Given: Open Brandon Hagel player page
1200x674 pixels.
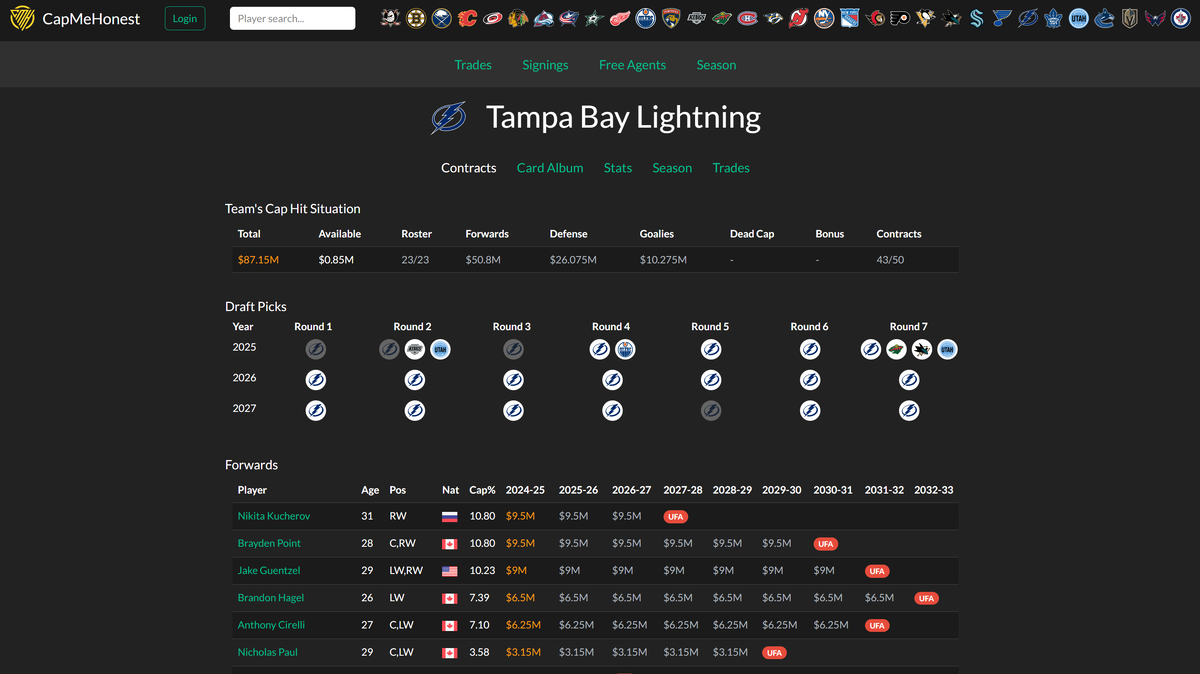Looking at the screenshot, I should [271, 598].
